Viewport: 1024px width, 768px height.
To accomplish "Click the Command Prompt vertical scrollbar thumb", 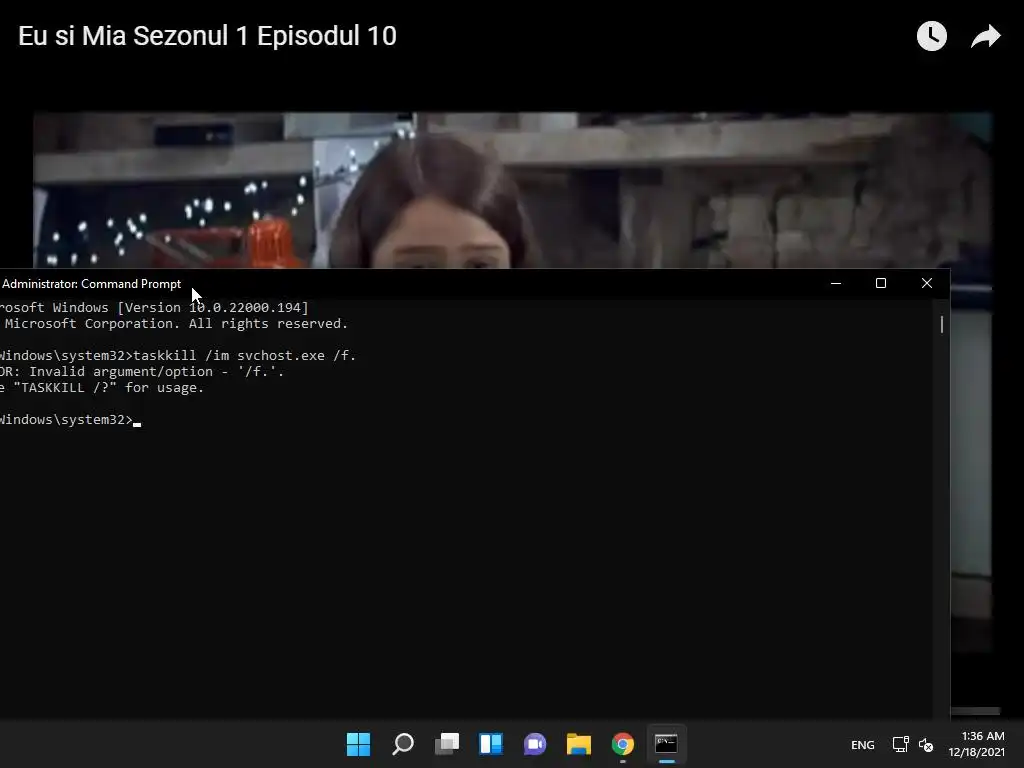I will [x=942, y=325].
